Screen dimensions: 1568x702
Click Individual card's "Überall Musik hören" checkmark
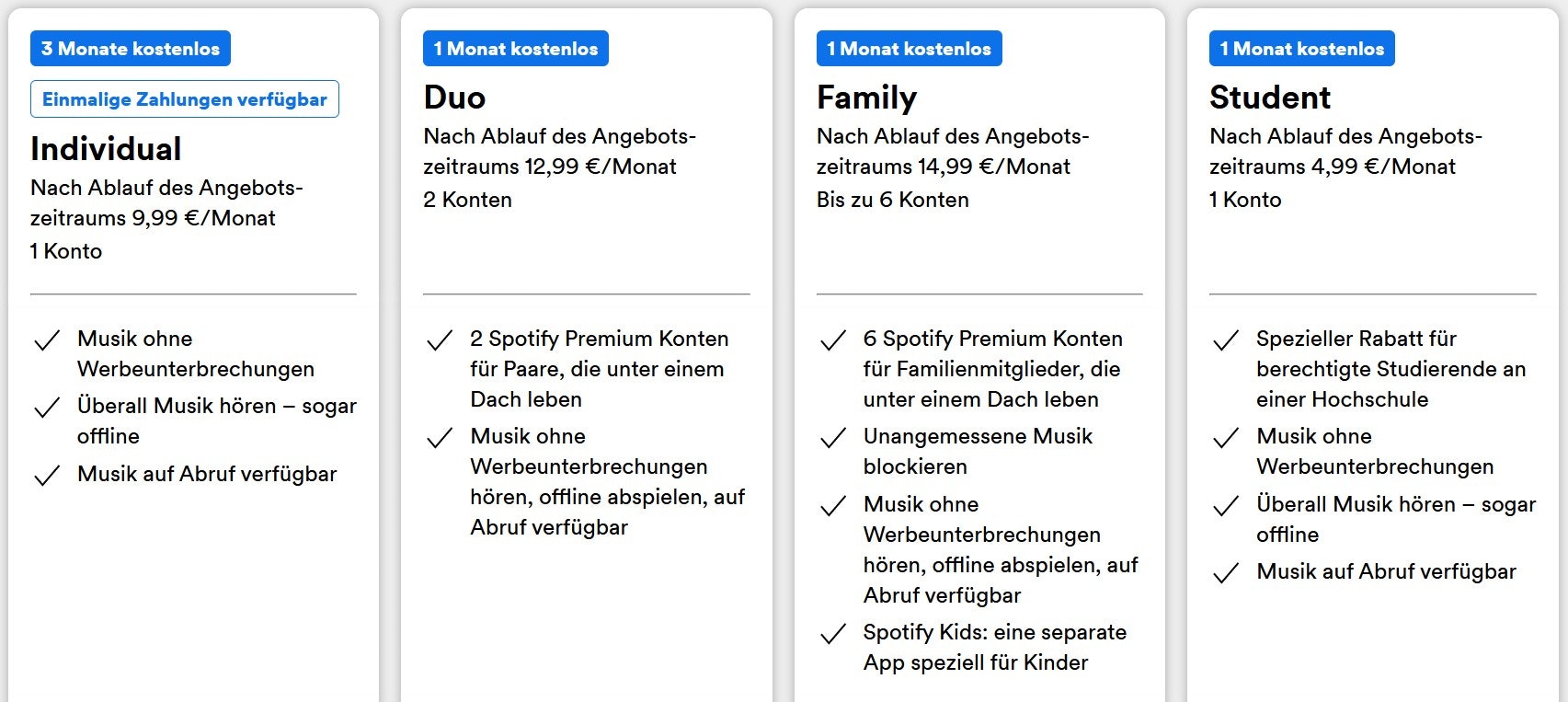47,408
